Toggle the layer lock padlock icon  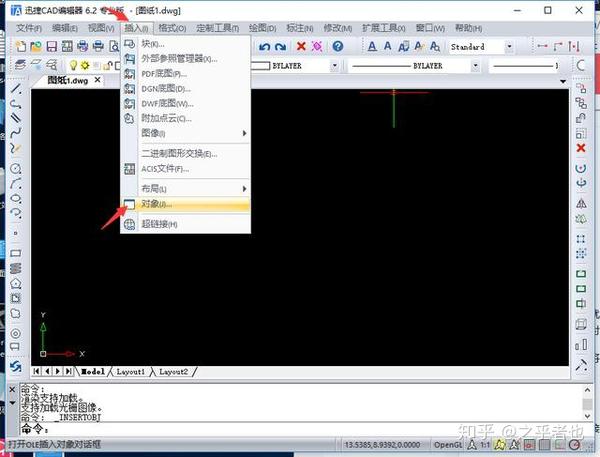pyautogui.click(x=108, y=65)
